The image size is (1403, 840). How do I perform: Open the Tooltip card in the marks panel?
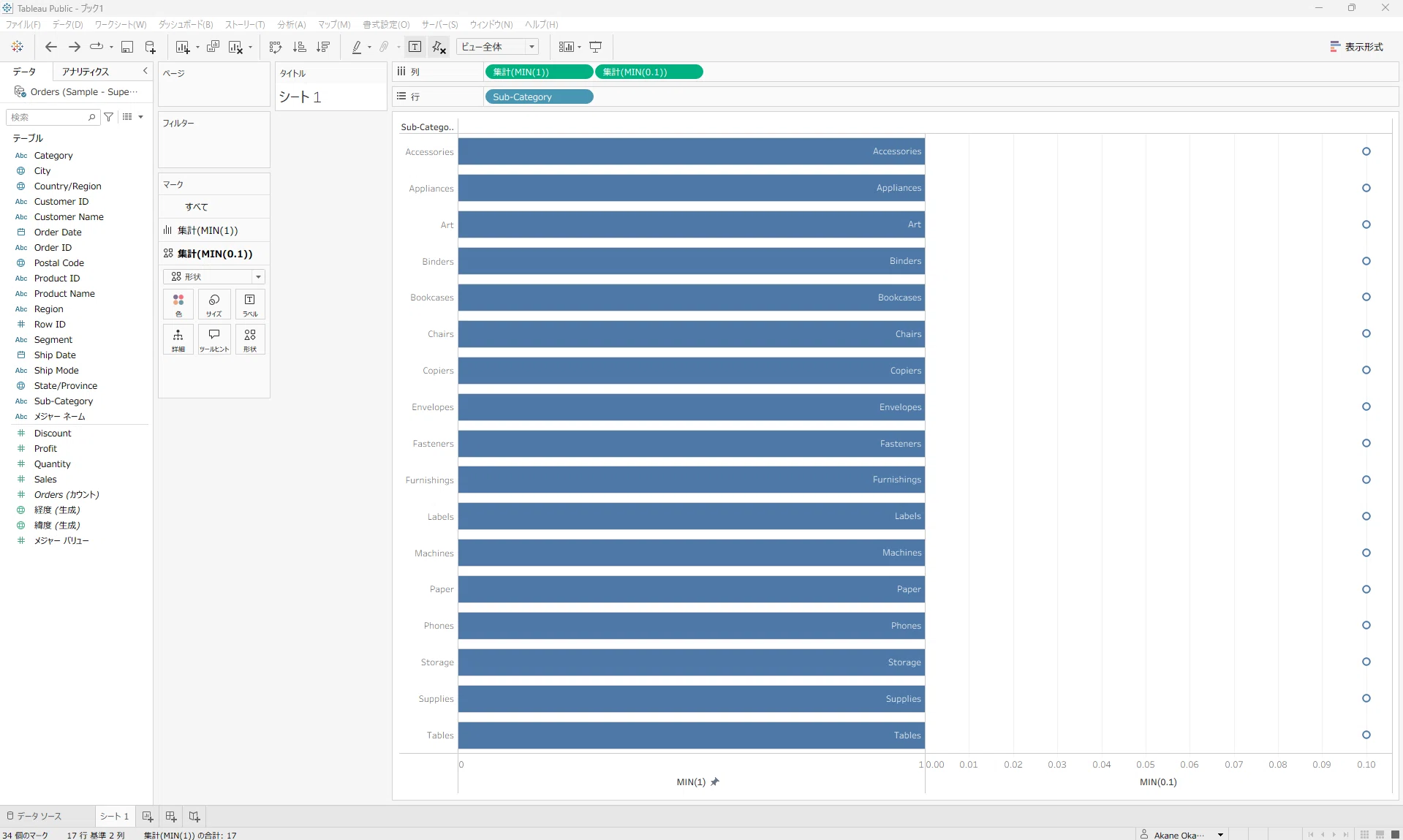tap(214, 340)
